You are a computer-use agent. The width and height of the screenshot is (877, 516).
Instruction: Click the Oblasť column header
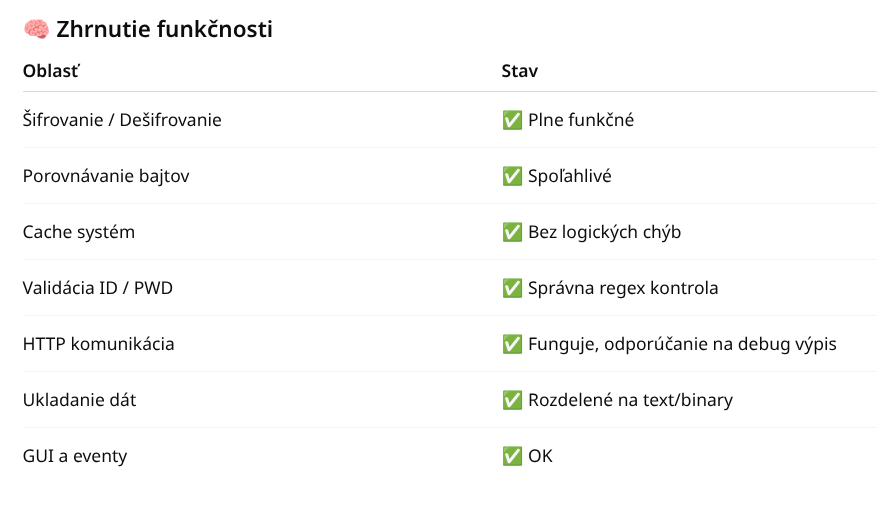coord(51,72)
